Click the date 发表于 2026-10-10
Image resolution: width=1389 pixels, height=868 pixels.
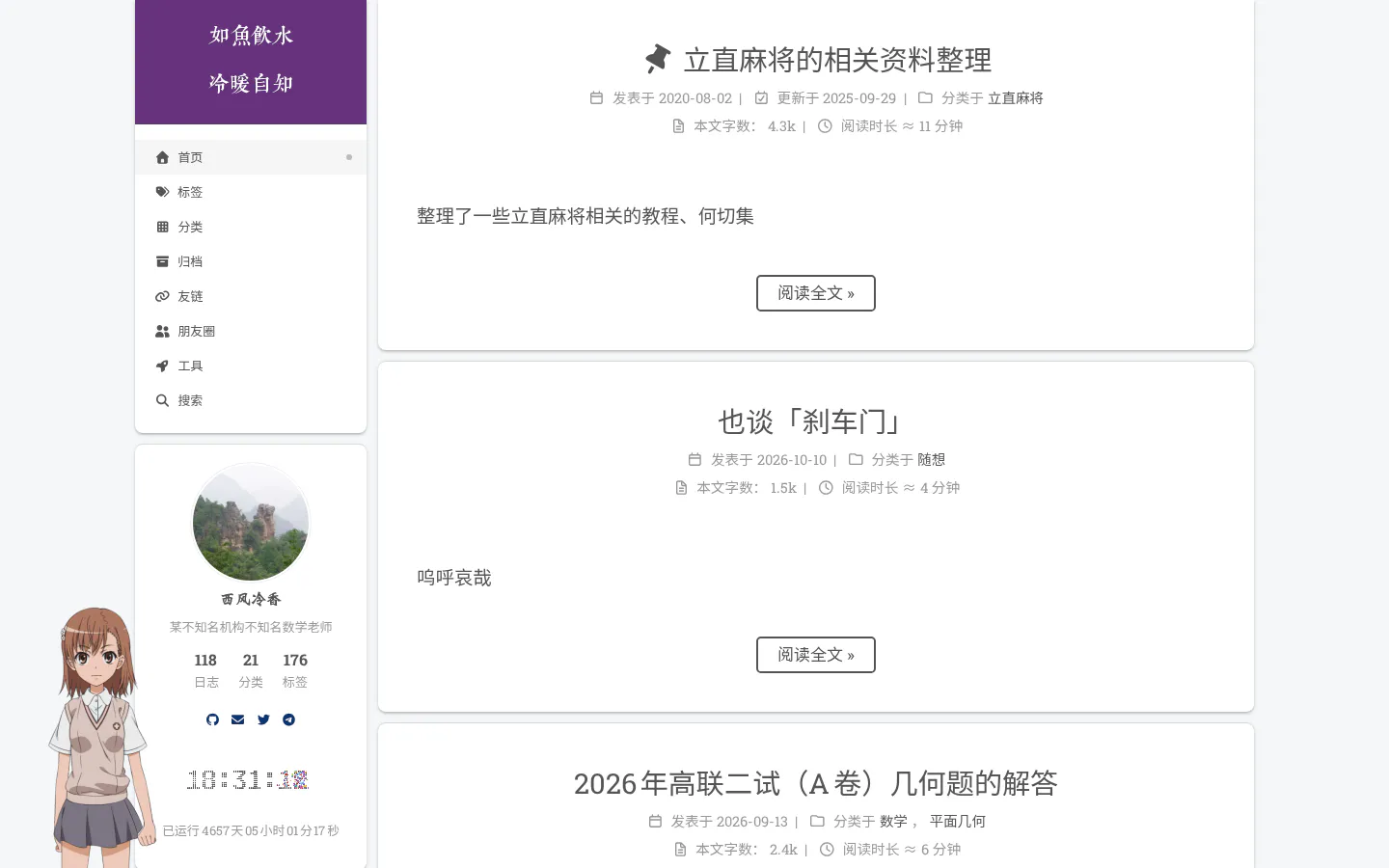769,460
